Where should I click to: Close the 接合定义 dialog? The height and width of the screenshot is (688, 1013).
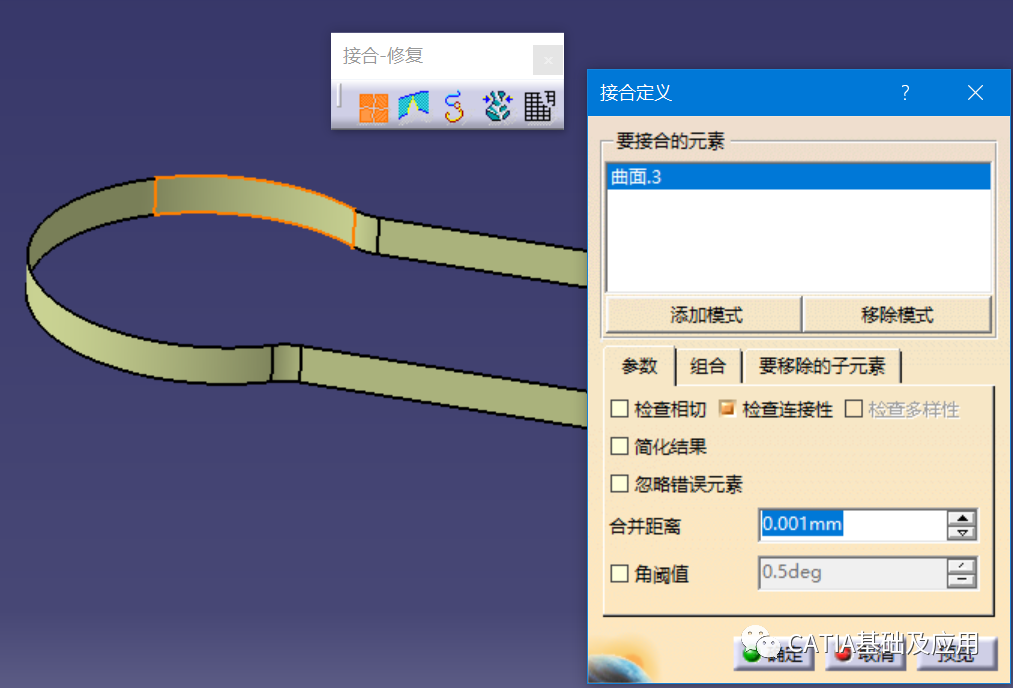click(975, 93)
